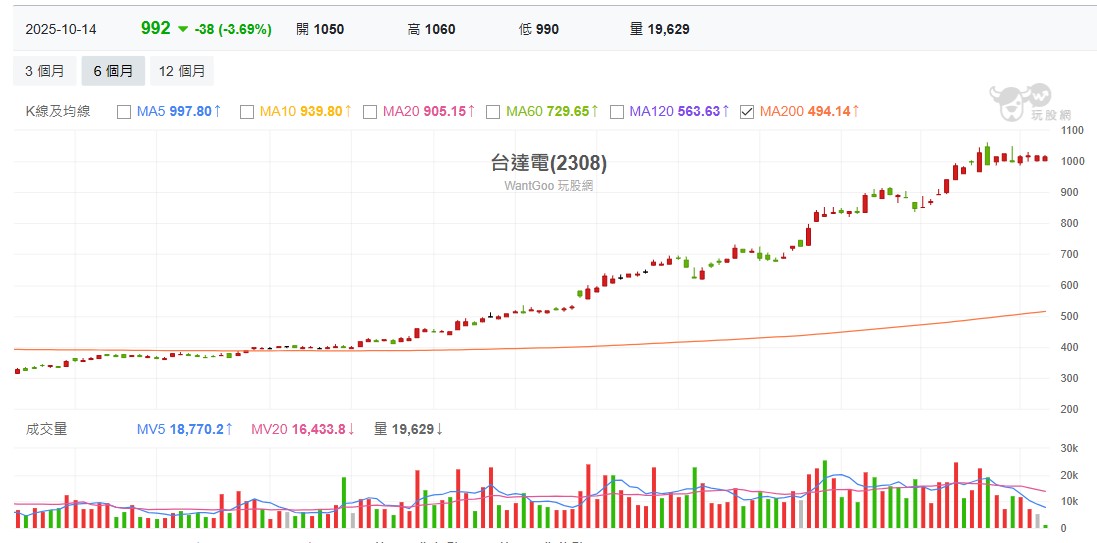Select the 6 個月 range tab
1097x543 pixels.
point(113,71)
